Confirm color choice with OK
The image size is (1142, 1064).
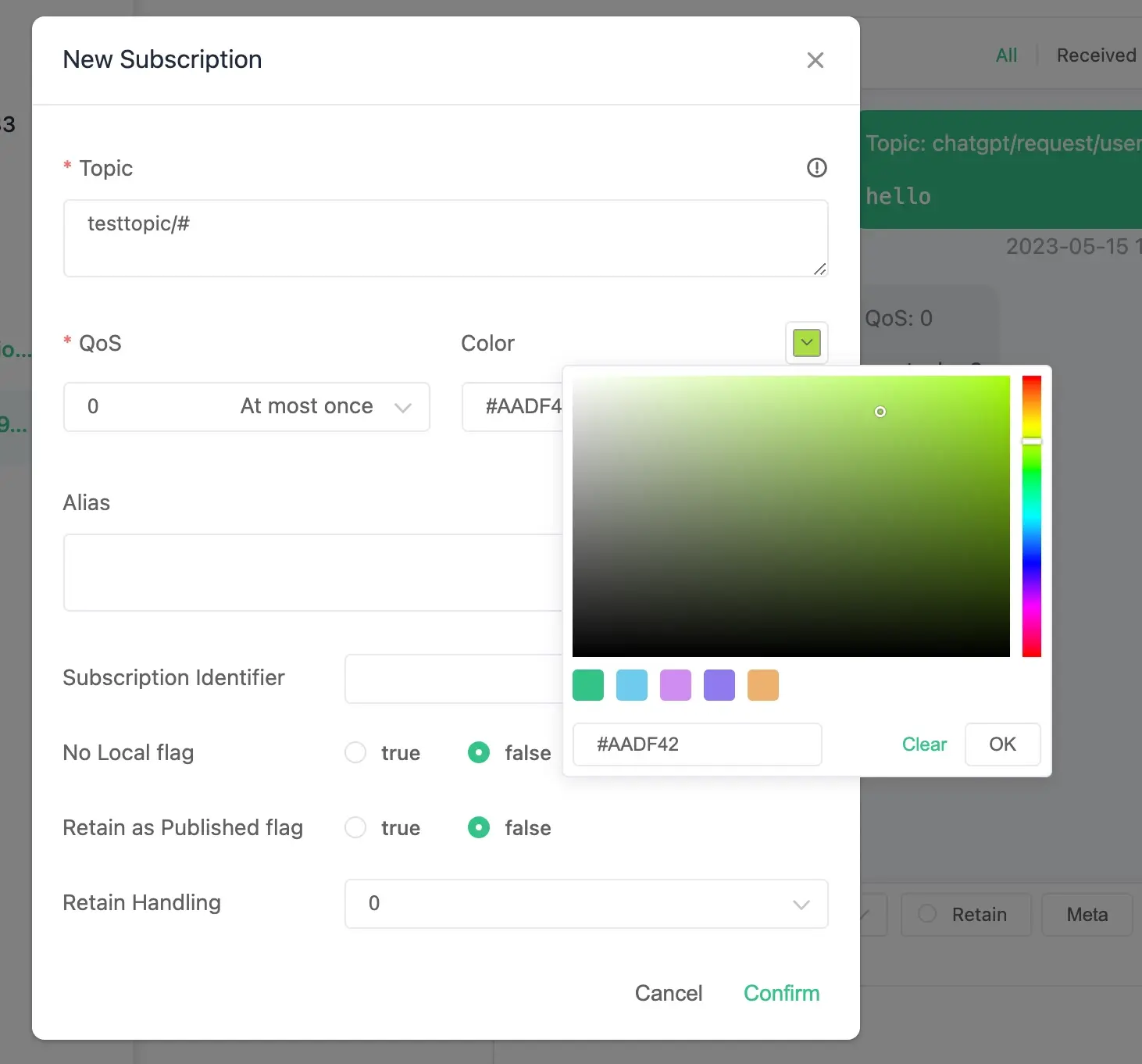(x=1002, y=744)
